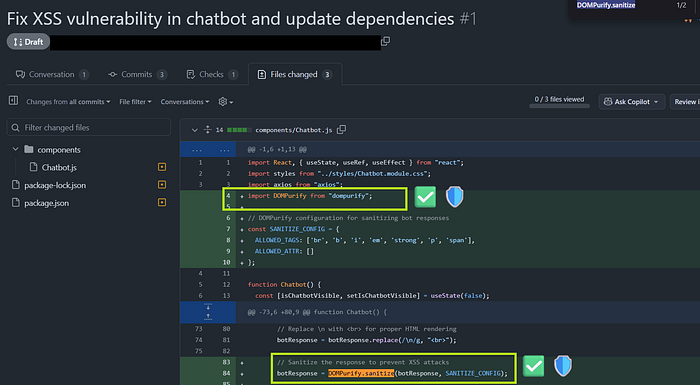This screenshot has height=385, width=700.
Task: Click modified marker next to Chatbot.js
Action: (x=162, y=167)
